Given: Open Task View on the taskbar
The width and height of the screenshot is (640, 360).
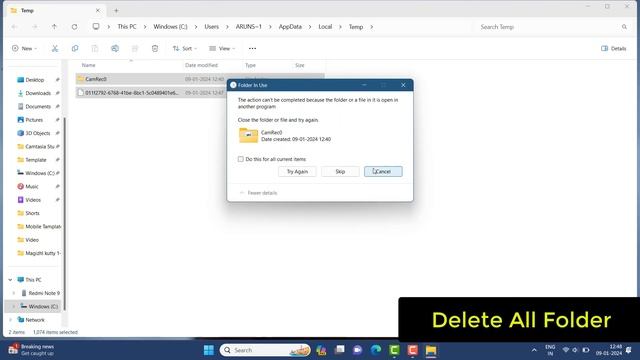Looking at the screenshot, I should pyautogui.click(x=339, y=350).
